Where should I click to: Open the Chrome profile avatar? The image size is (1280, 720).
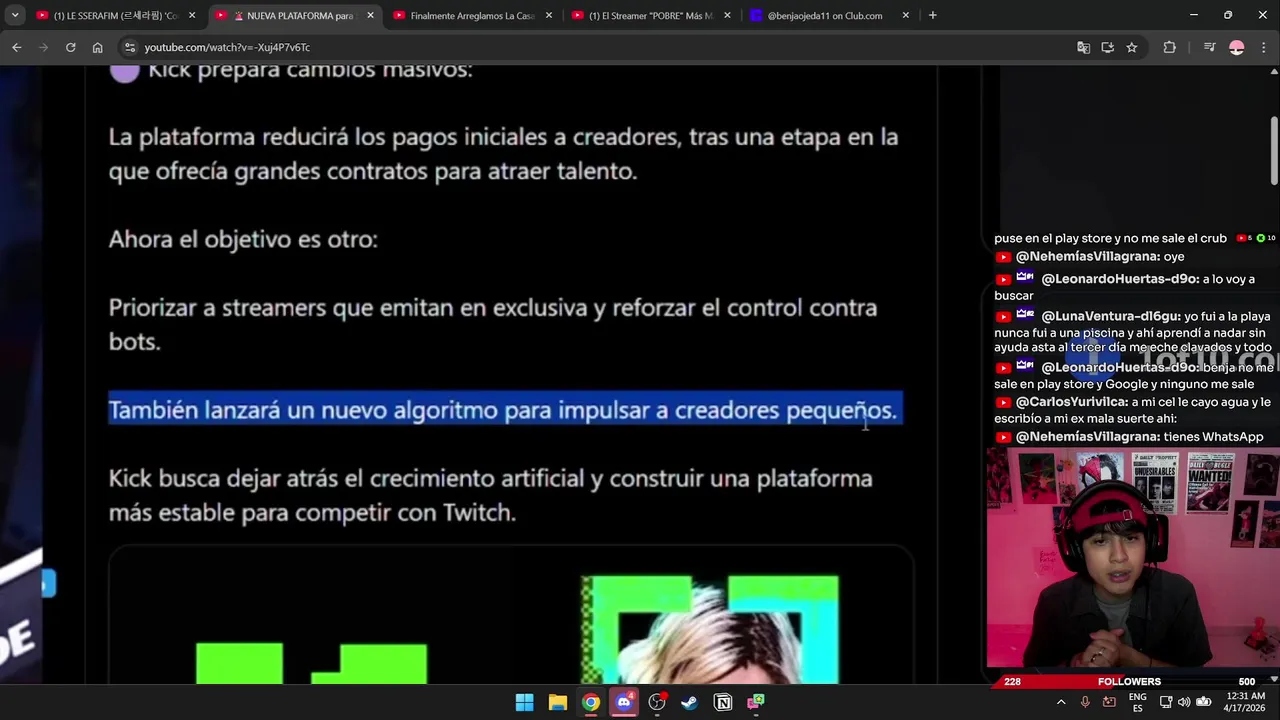click(1237, 47)
